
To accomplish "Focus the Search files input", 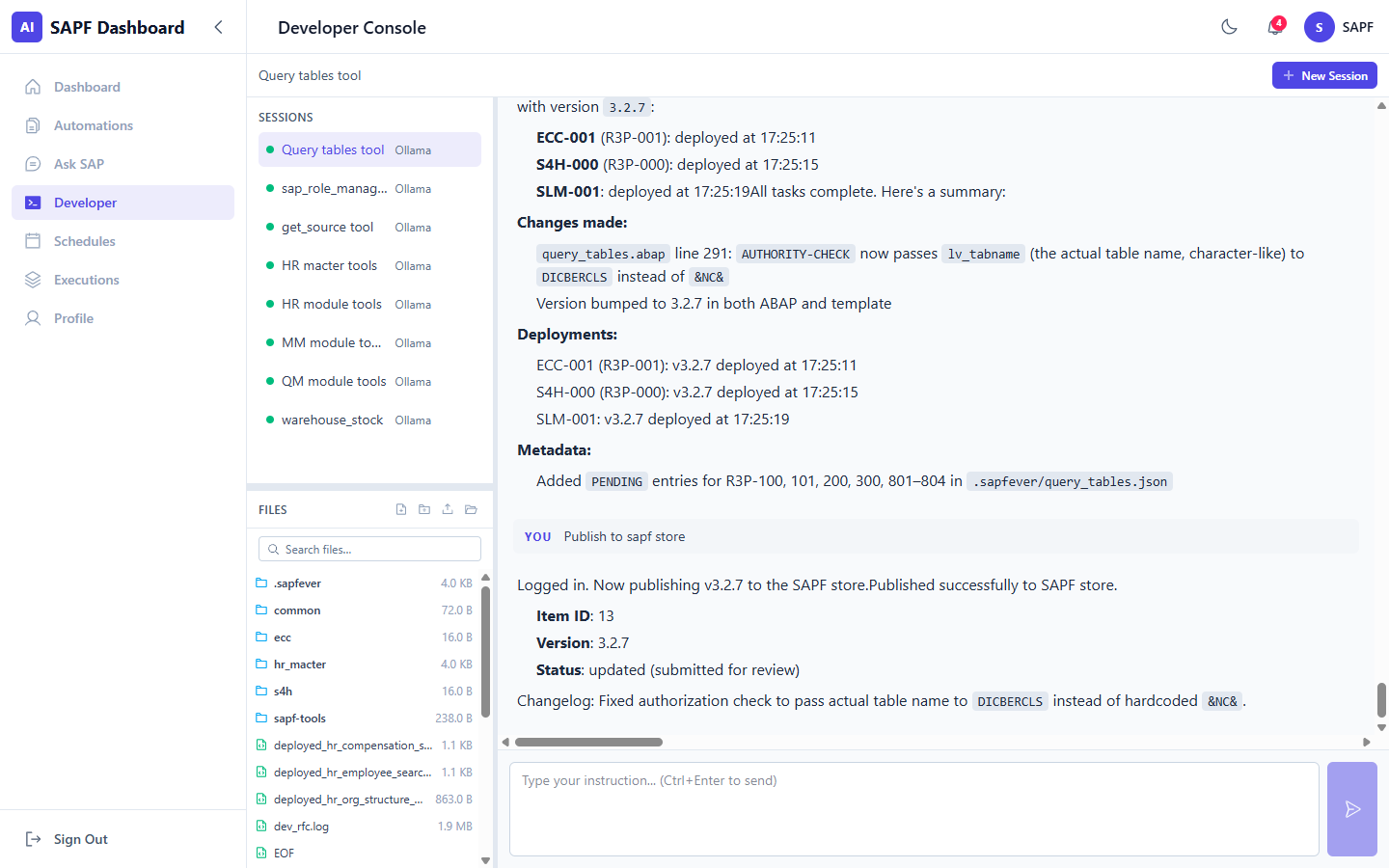I will (369, 549).
